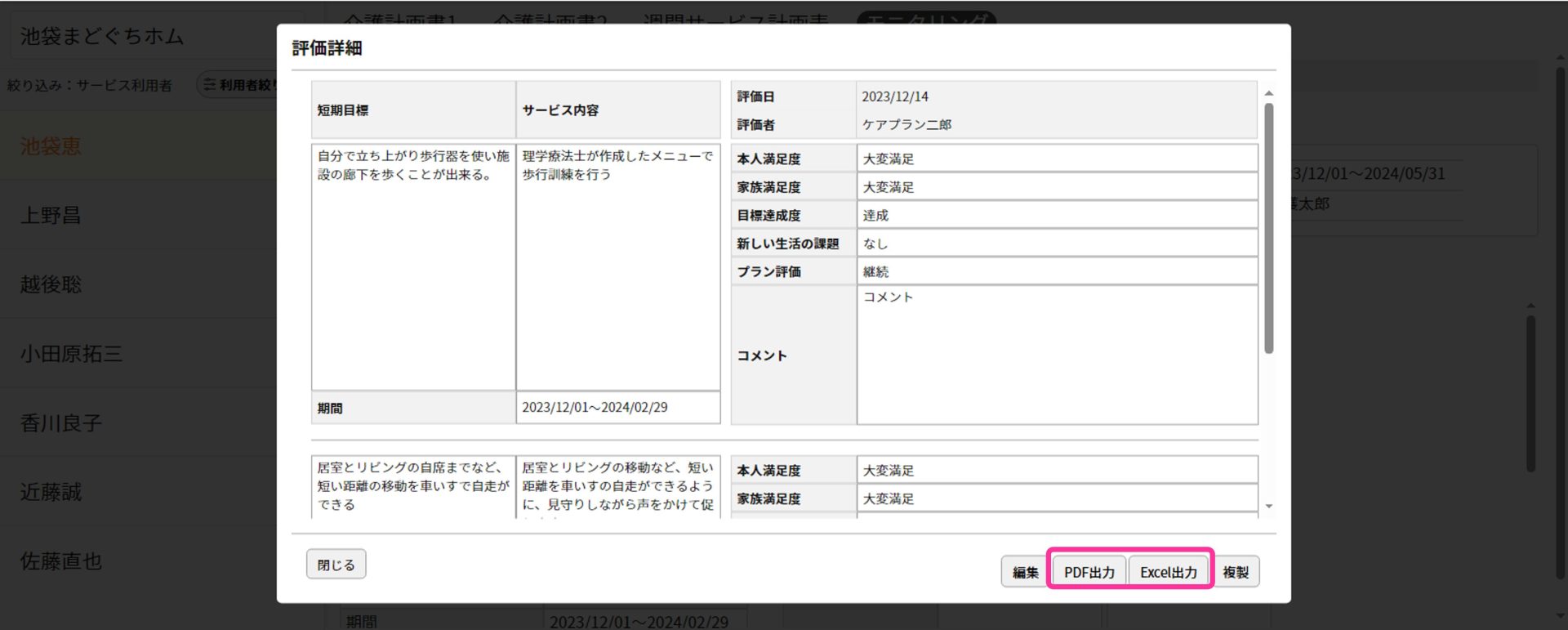Click the first 家族満足度 value field
Viewport: 1568px width, 630px height.
(1056, 187)
